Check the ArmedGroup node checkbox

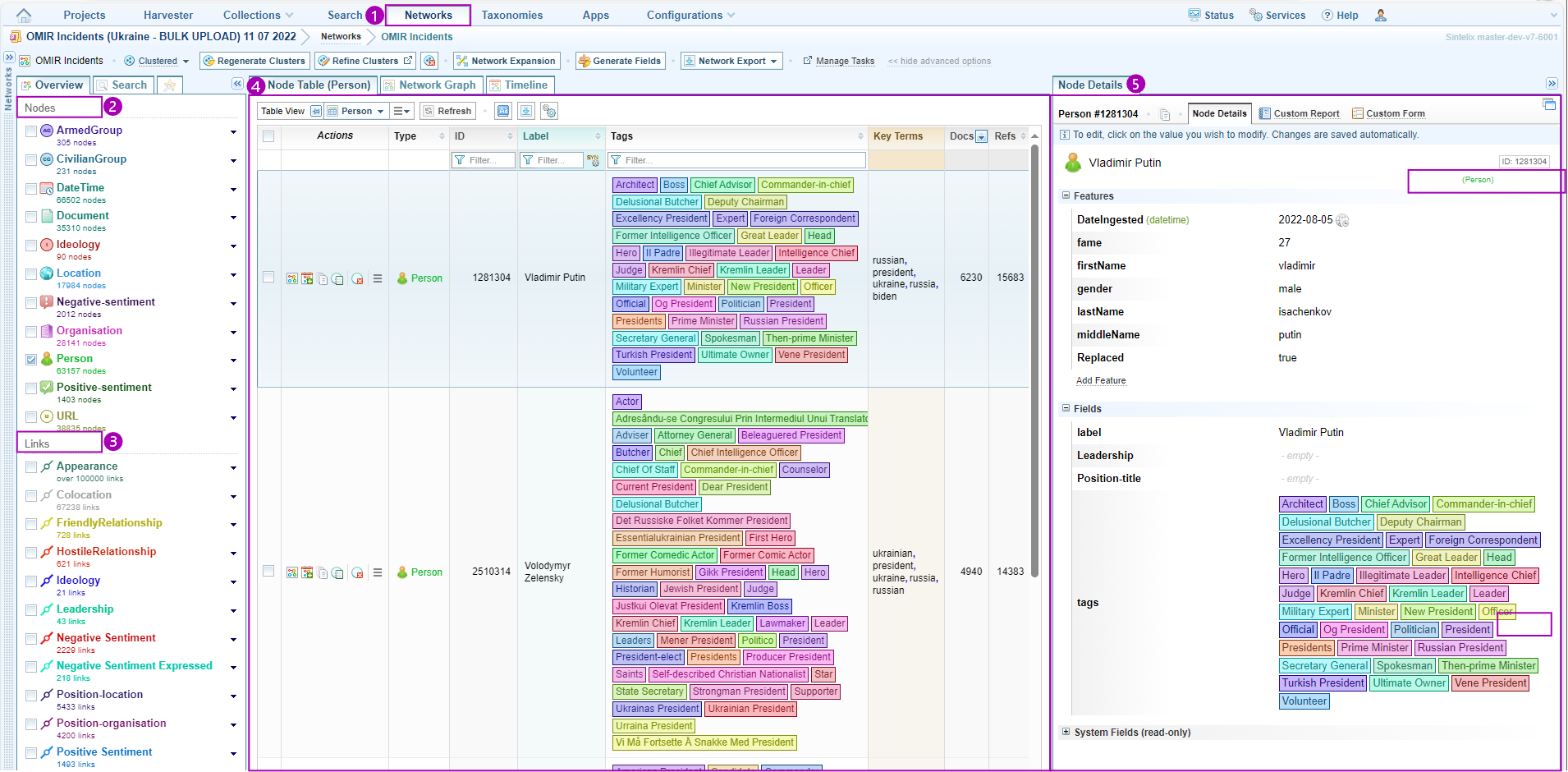(31, 131)
